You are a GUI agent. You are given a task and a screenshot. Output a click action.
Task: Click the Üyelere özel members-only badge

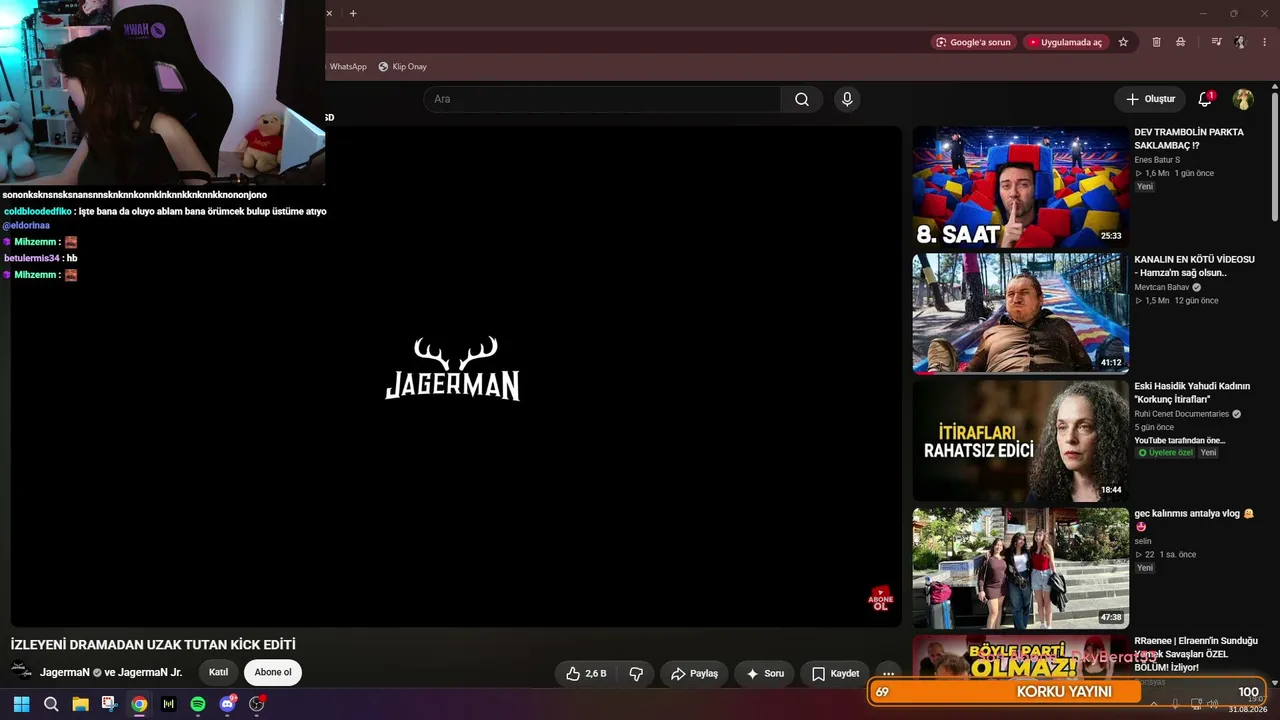point(1166,453)
